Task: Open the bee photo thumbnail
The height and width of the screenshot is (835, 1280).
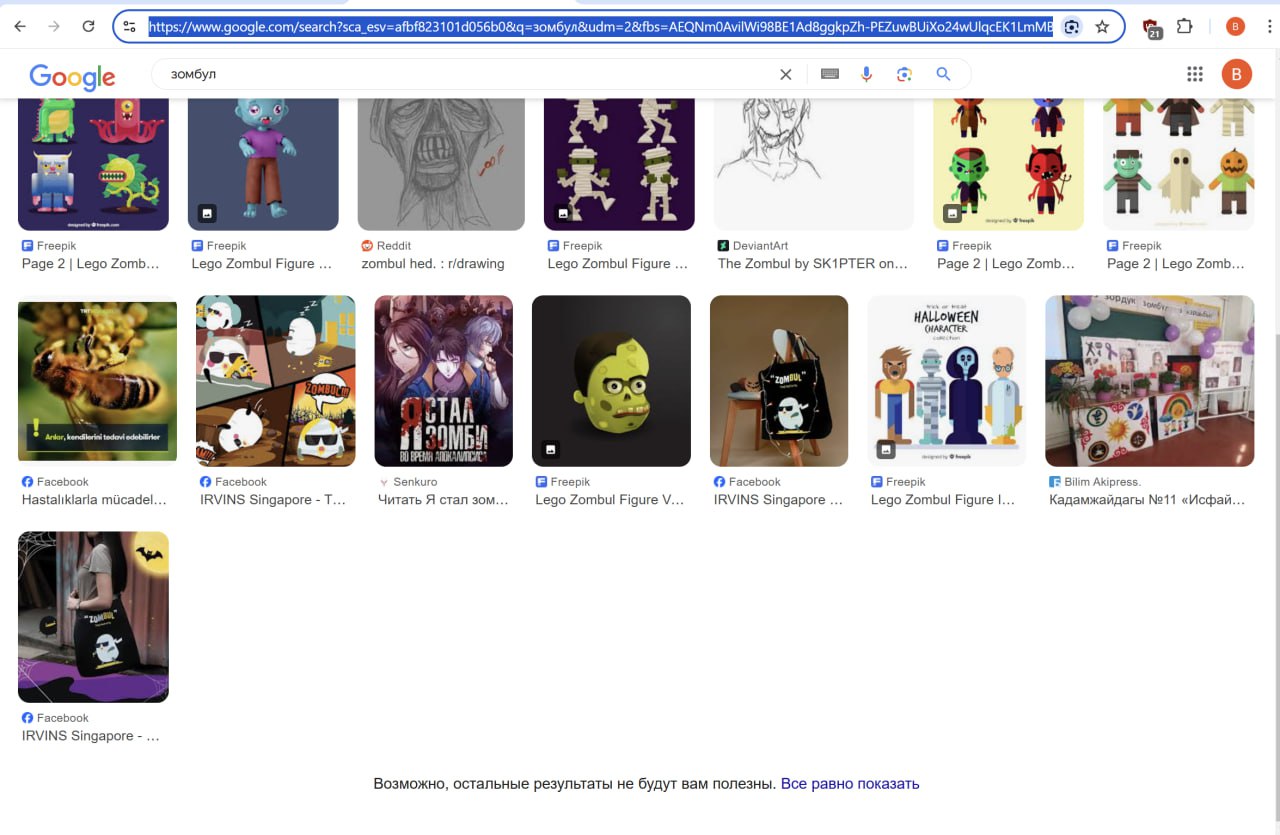Action: coord(97,381)
